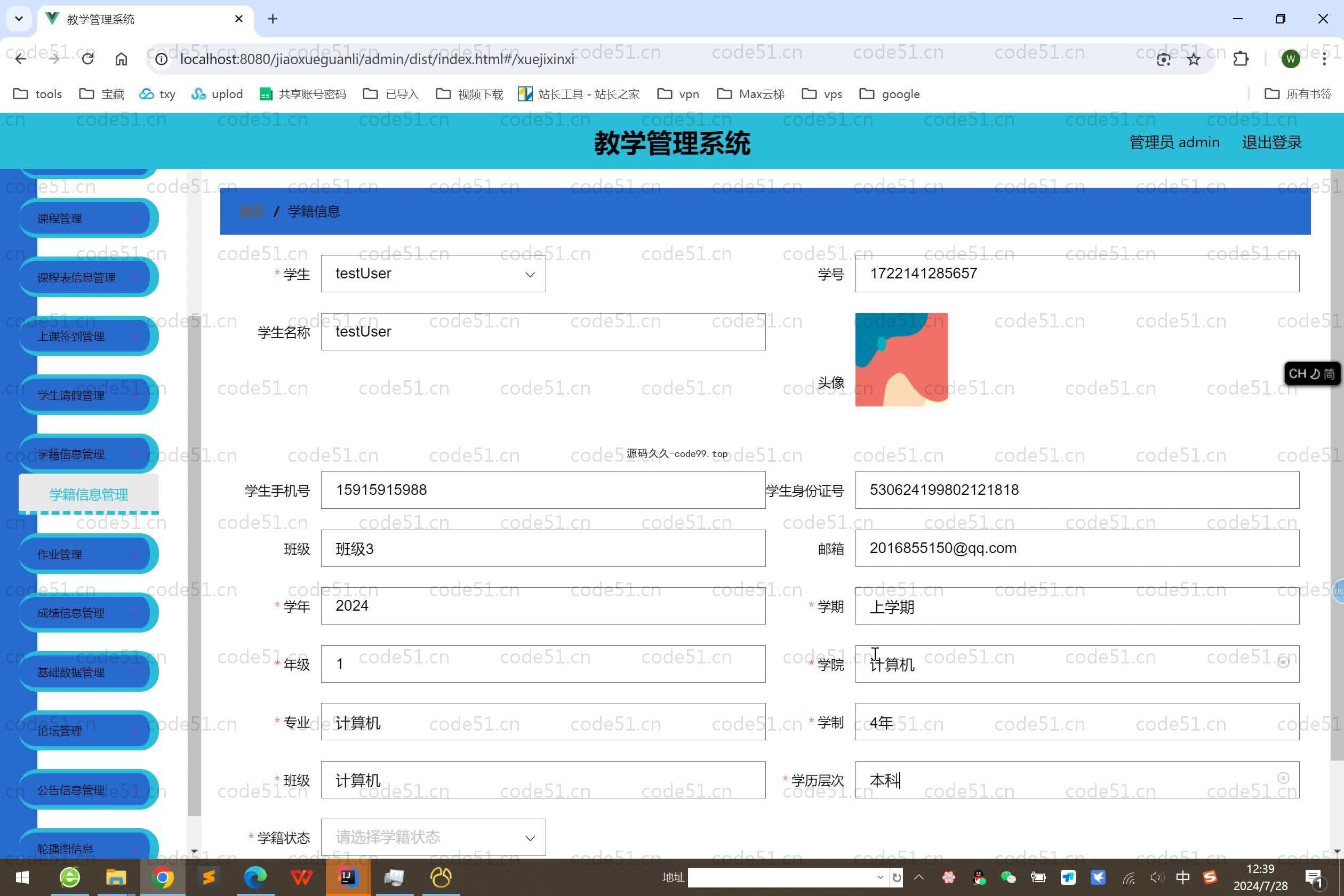Expand the 课程管理 sidebar menu
The width and height of the screenshot is (1344, 896).
coord(87,218)
